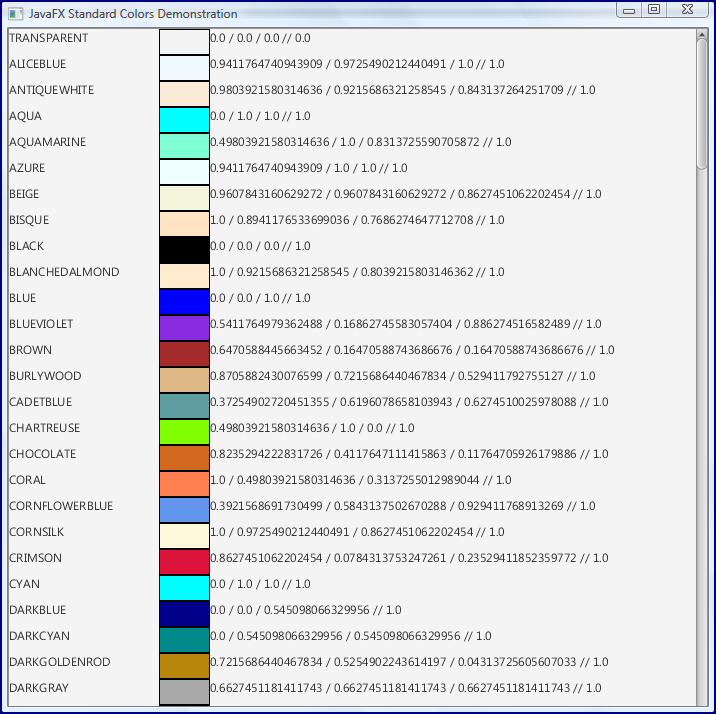Image resolution: width=716 pixels, height=714 pixels.
Task: Pick the CORNSILK color swatch
Action: (184, 536)
